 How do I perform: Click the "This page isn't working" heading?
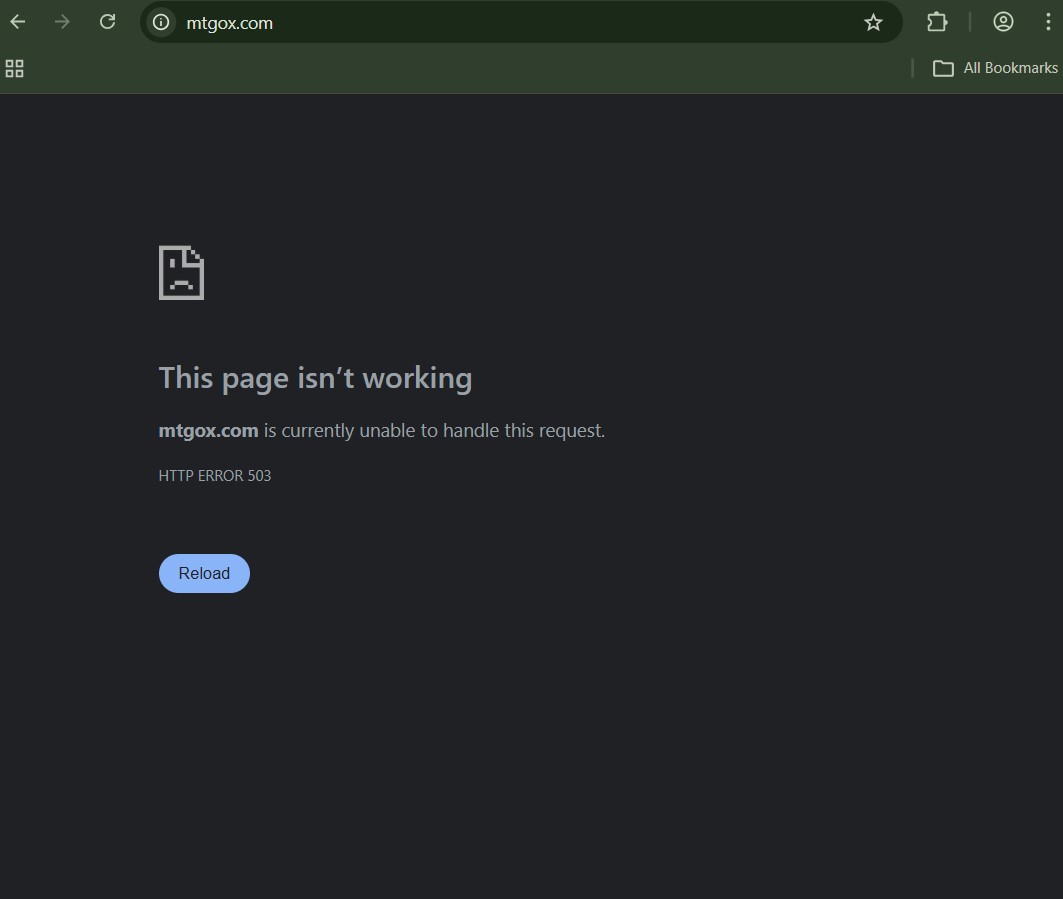click(x=315, y=378)
